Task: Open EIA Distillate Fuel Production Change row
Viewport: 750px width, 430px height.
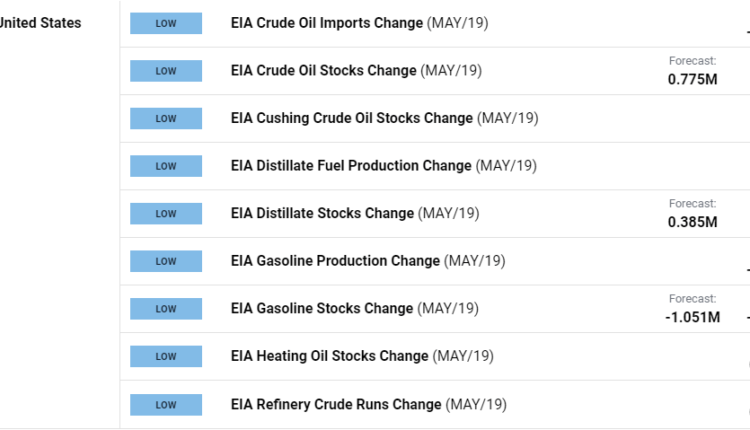Action: click(x=351, y=166)
